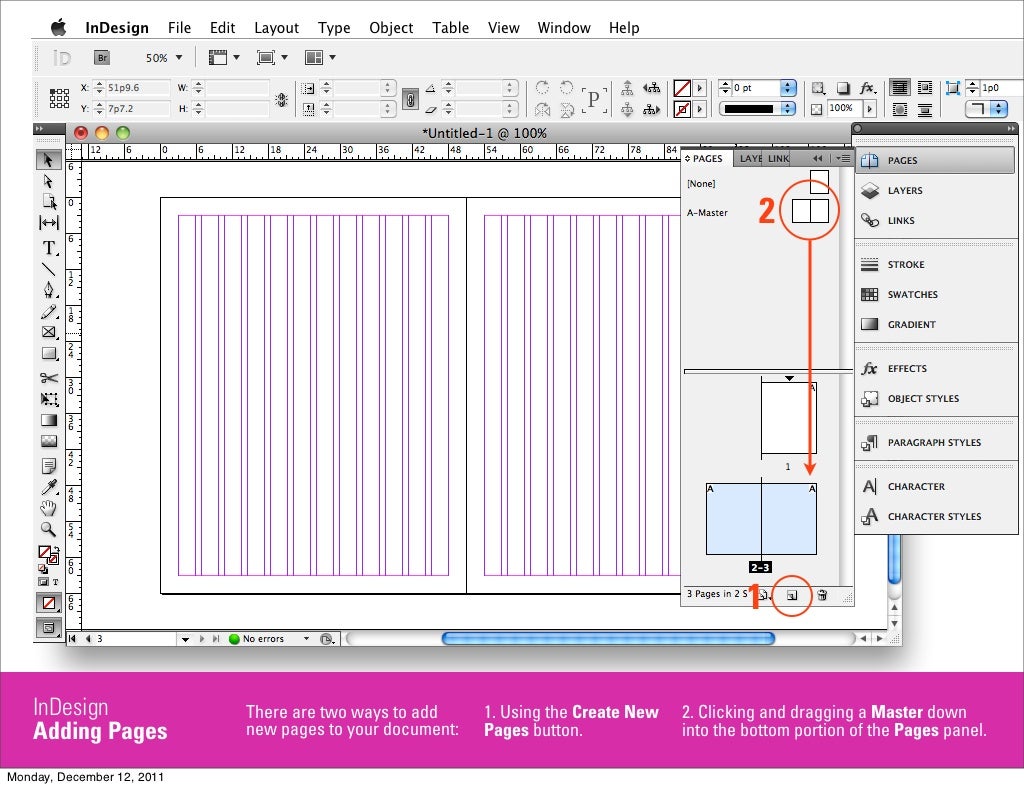
Task: Select the Gradient Swatch tool
Action: click(x=49, y=420)
